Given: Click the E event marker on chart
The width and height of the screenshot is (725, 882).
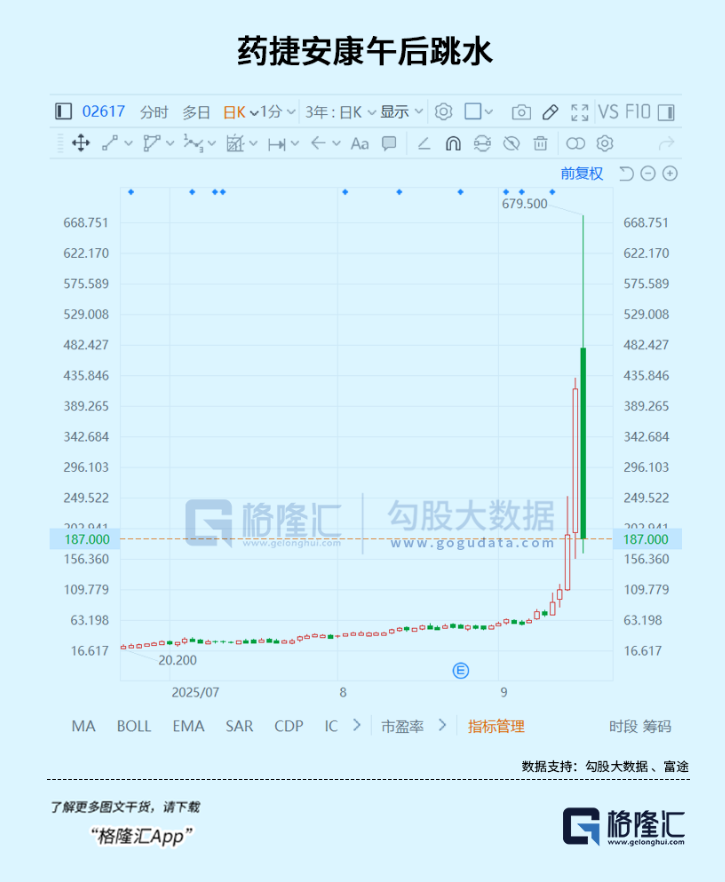Looking at the screenshot, I should tap(461, 670).
